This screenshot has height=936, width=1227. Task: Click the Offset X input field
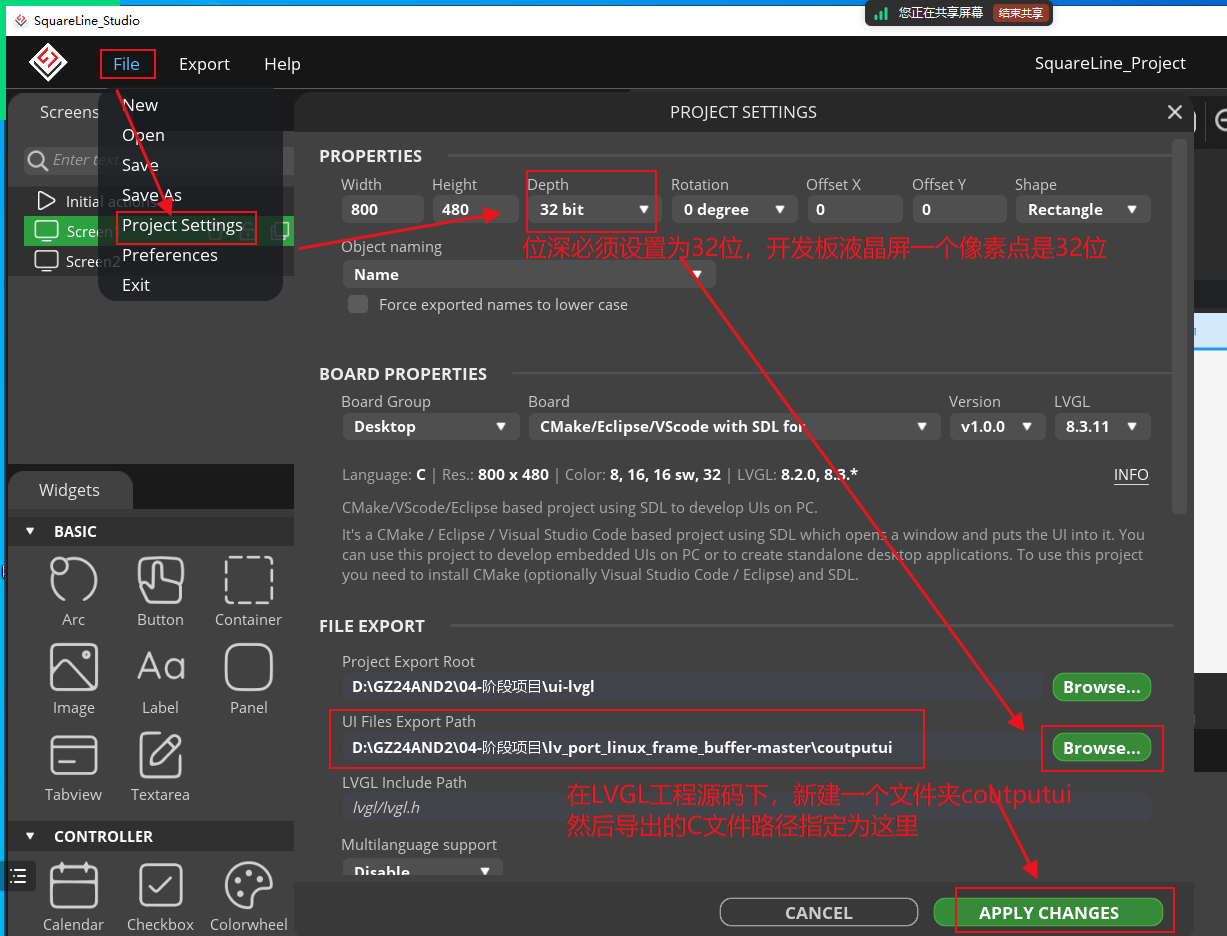pos(855,209)
